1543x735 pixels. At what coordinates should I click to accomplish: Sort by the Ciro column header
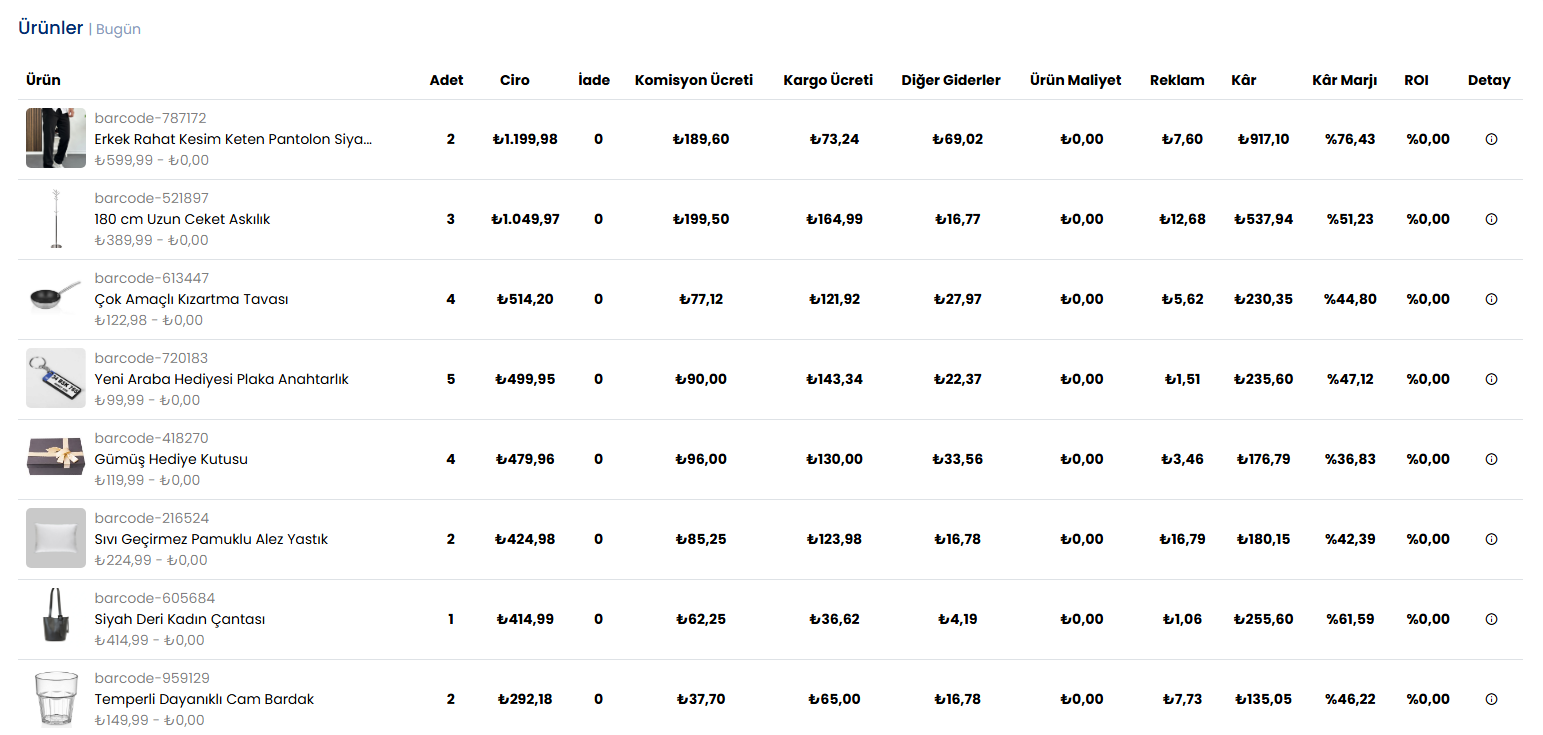[515, 80]
